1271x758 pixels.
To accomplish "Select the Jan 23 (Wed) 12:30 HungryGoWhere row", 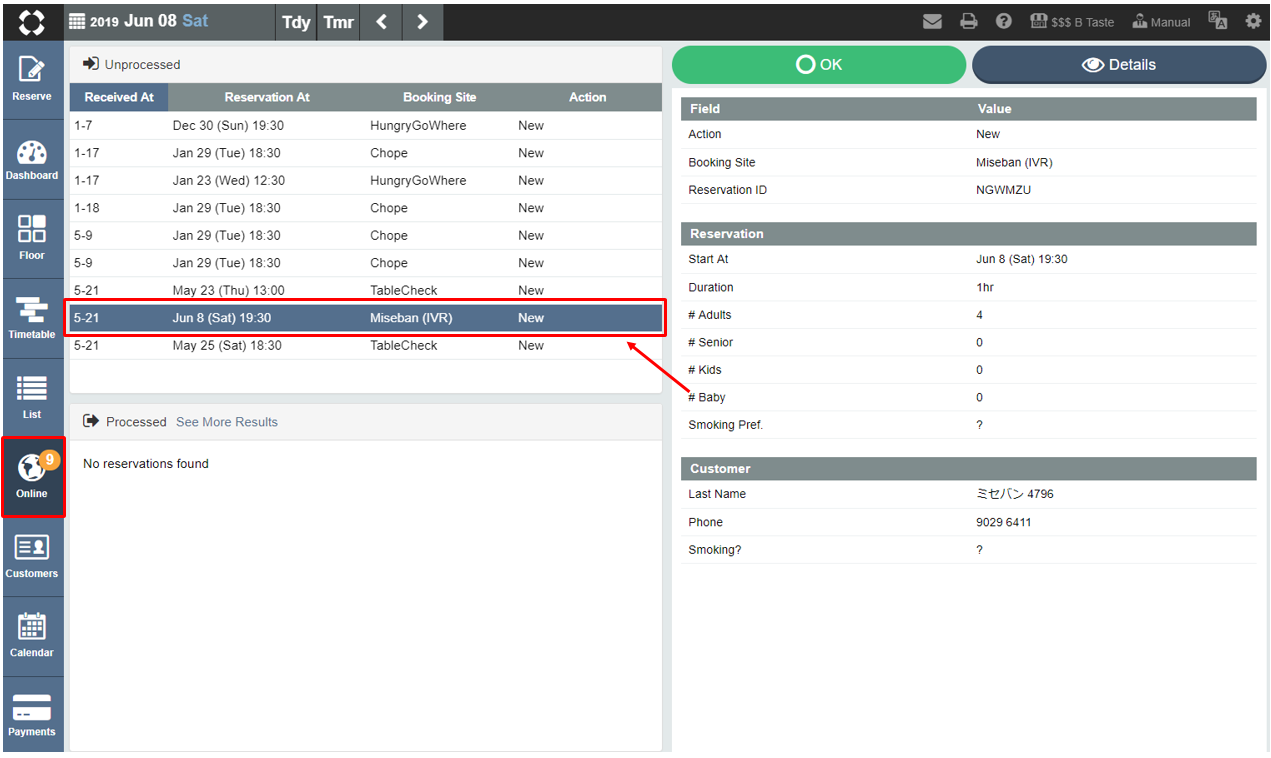I will coord(366,181).
